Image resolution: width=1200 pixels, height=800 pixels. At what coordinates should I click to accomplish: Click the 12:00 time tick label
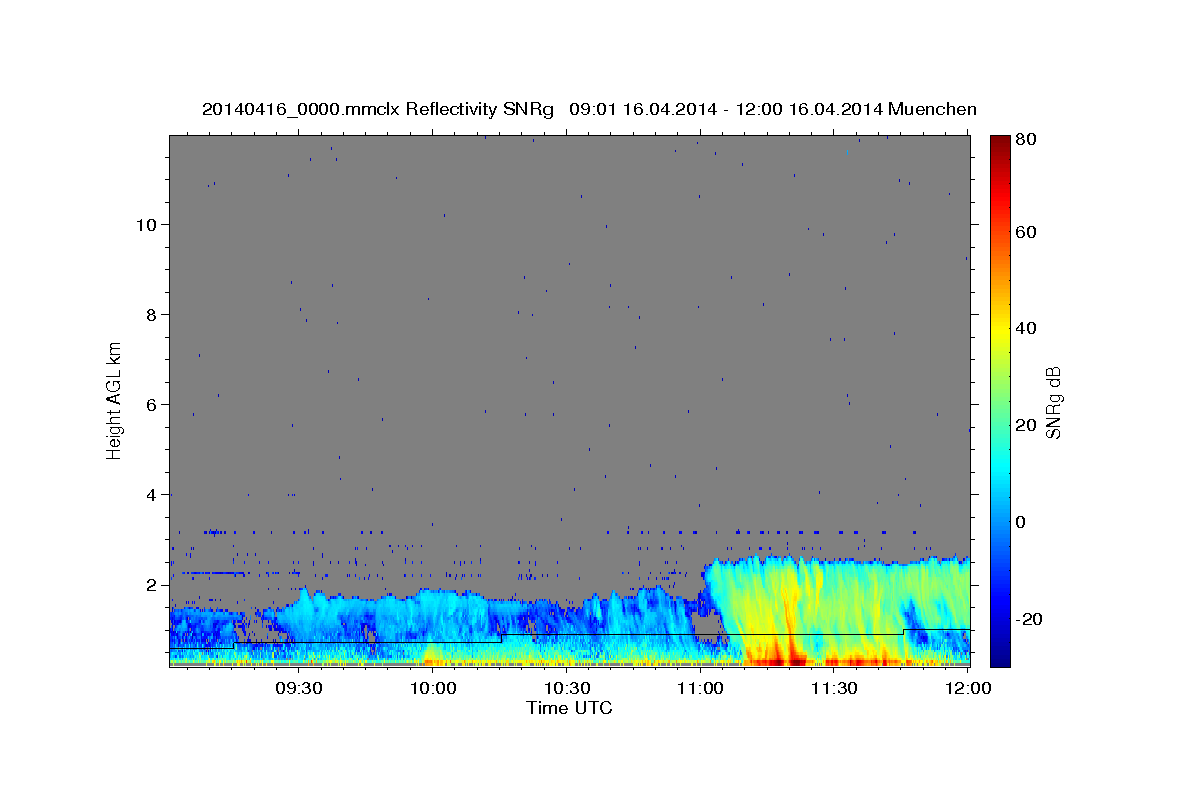[968, 688]
